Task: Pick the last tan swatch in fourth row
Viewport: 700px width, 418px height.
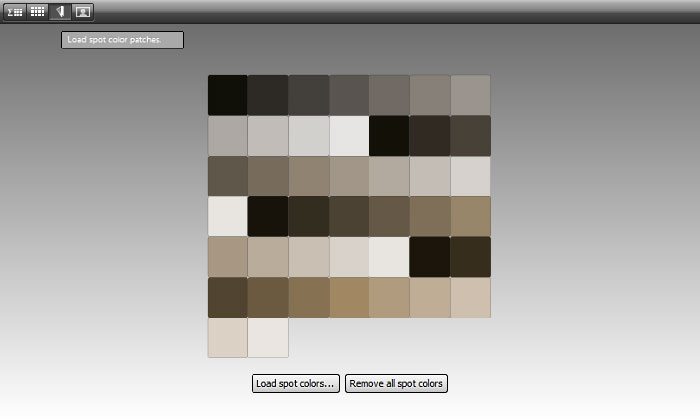Action: coord(471,217)
